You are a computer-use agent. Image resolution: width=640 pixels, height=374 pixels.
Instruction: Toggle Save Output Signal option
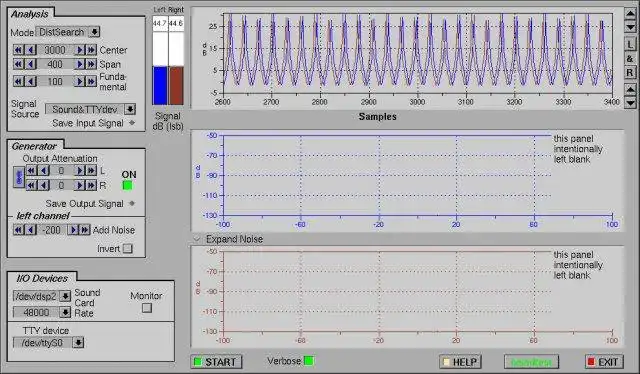pyautogui.click(x=132, y=203)
